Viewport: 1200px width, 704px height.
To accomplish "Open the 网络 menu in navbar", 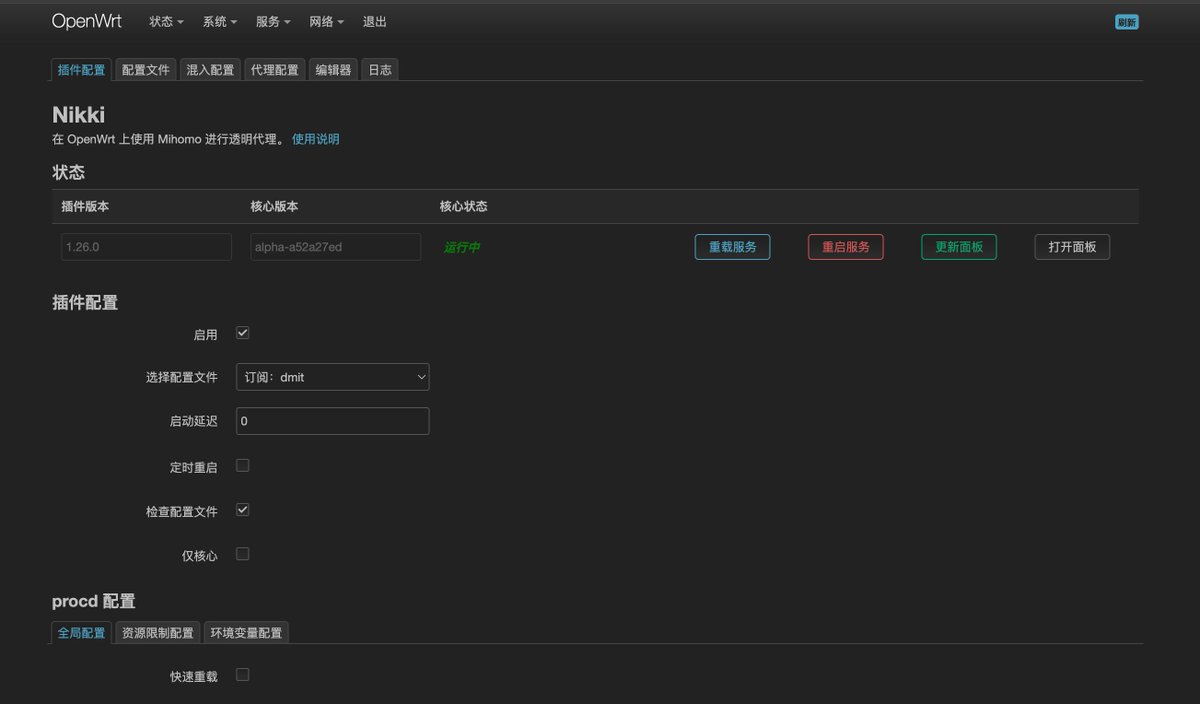I will point(327,22).
